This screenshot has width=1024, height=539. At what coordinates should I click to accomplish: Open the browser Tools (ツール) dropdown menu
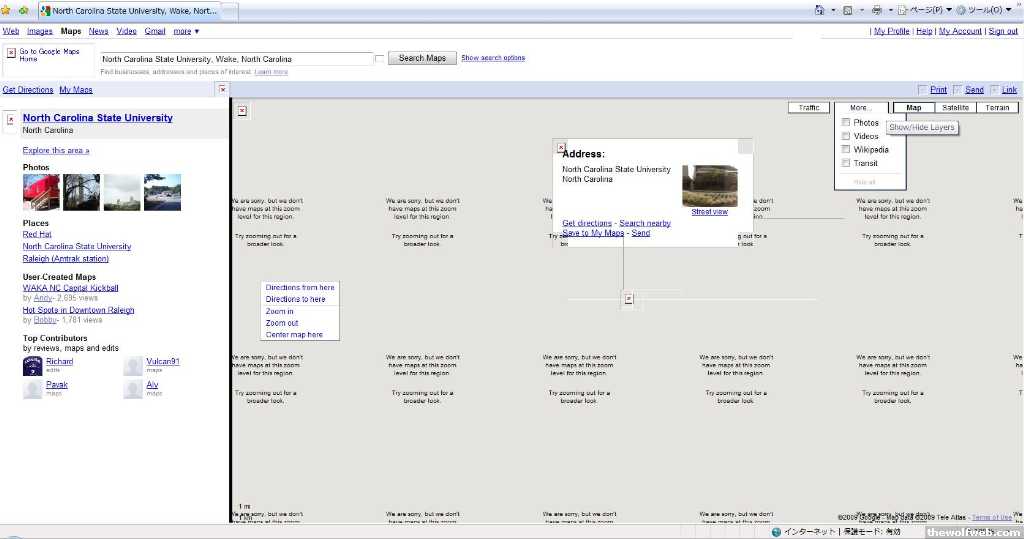pyautogui.click(x=984, y=10)
